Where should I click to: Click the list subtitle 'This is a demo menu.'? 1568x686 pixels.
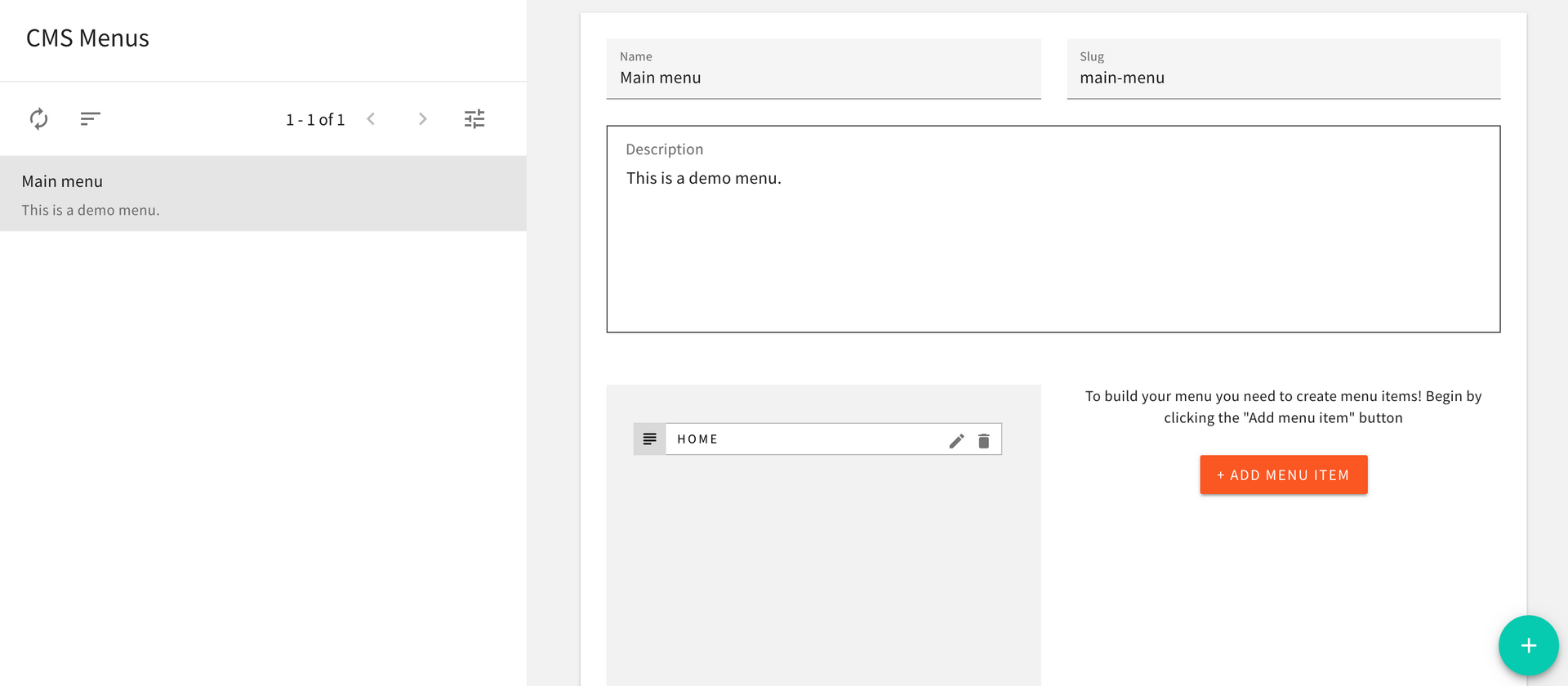[91, 211]
